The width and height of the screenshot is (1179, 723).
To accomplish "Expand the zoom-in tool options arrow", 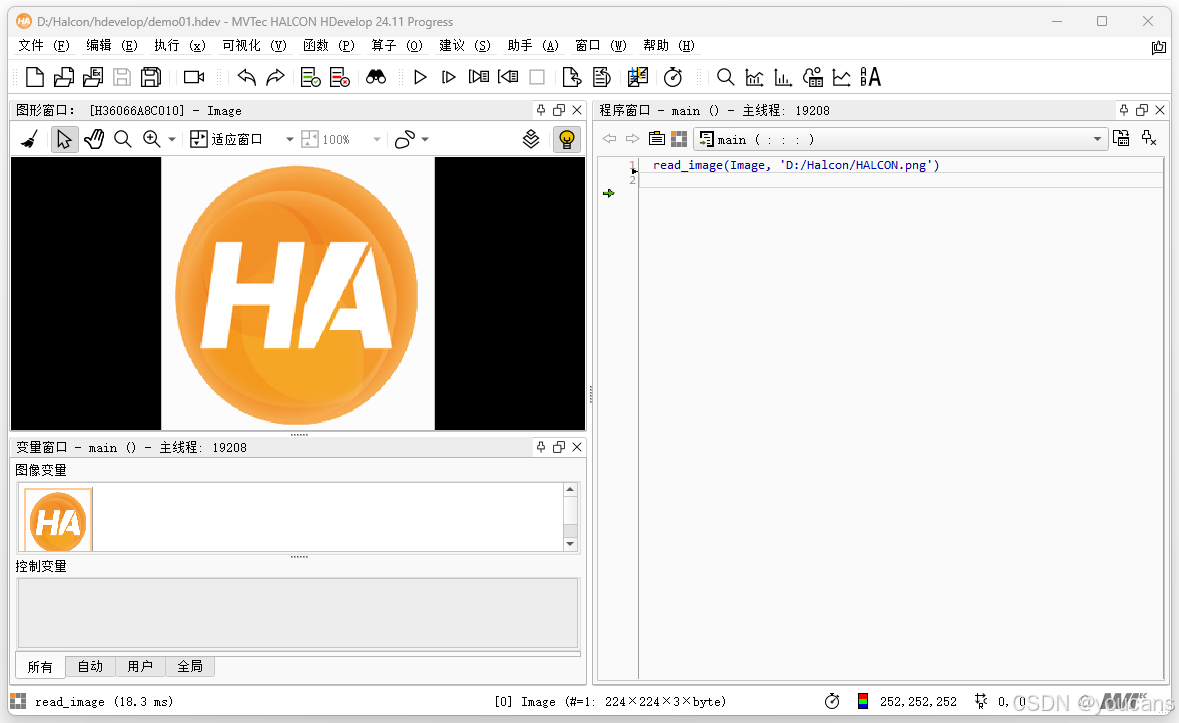I will pyautogui.click(x=172, y=140).
